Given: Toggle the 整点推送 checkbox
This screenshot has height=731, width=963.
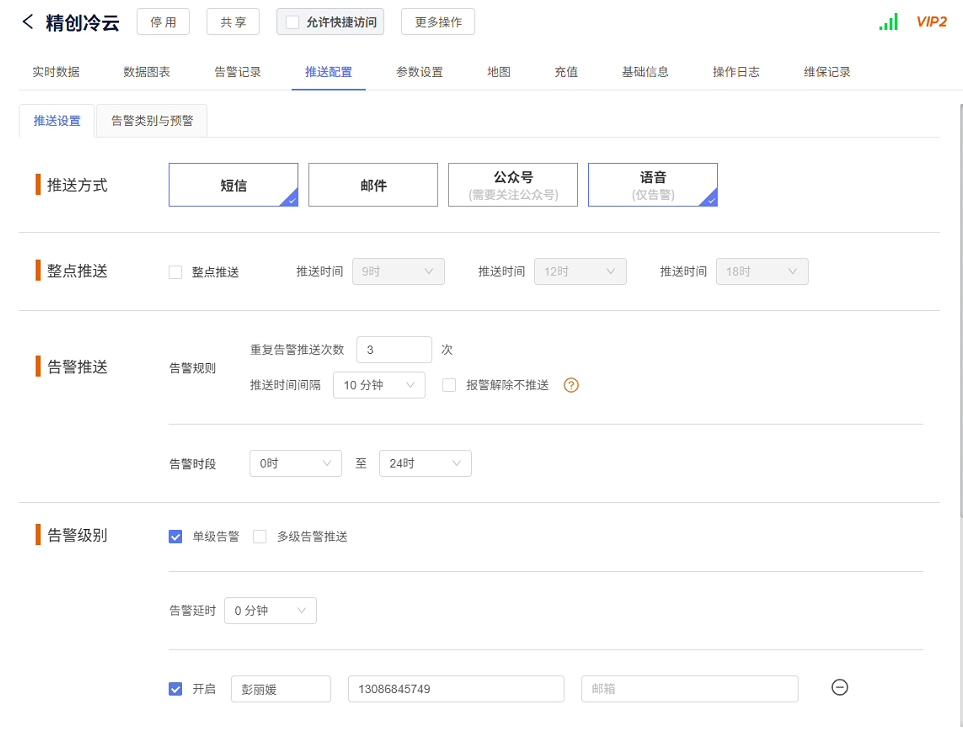Looking at the screenshot, I should click(176, 272).
